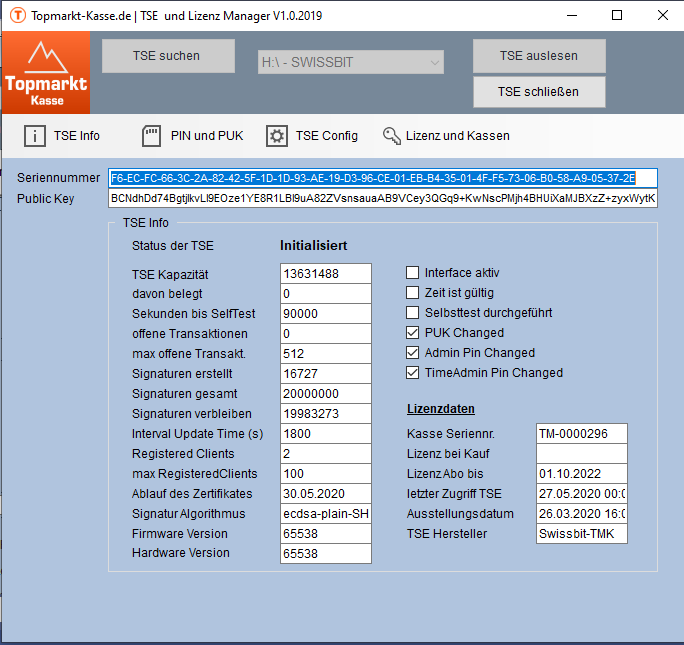The width and height of the screenshot is (684, 645).
Task: Click the TSE auslesen button
Action: 539,56
